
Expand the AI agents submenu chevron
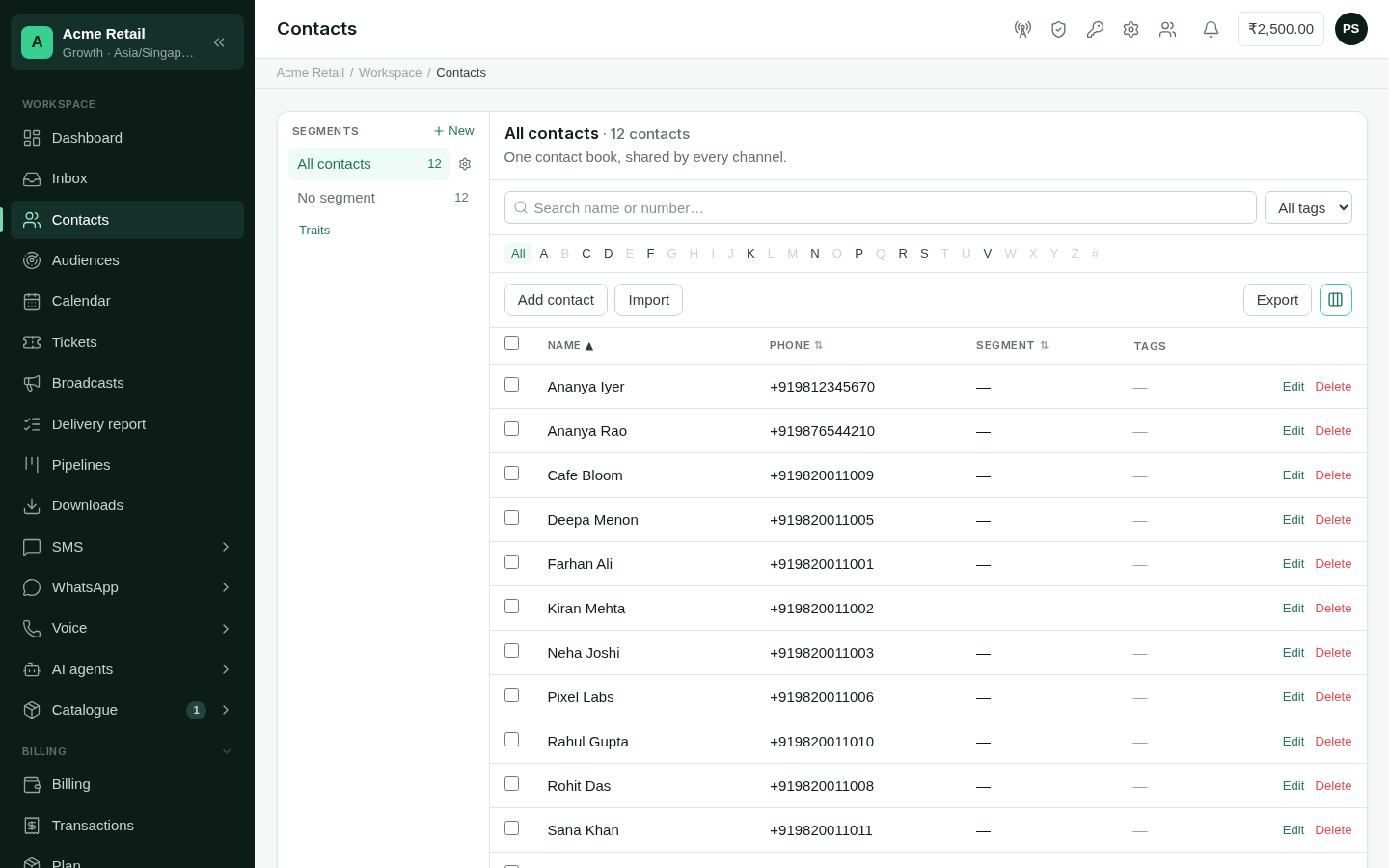tap(226, 669)
